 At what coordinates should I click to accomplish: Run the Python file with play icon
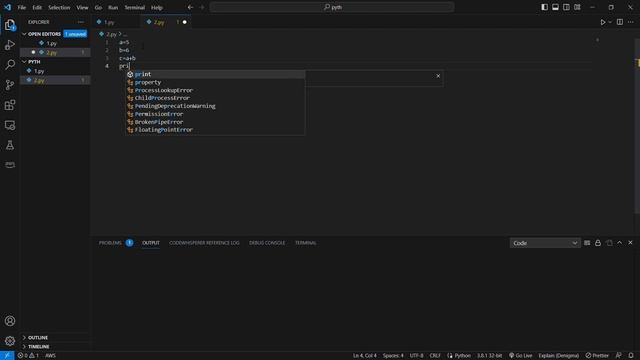[x=602, y=22]
